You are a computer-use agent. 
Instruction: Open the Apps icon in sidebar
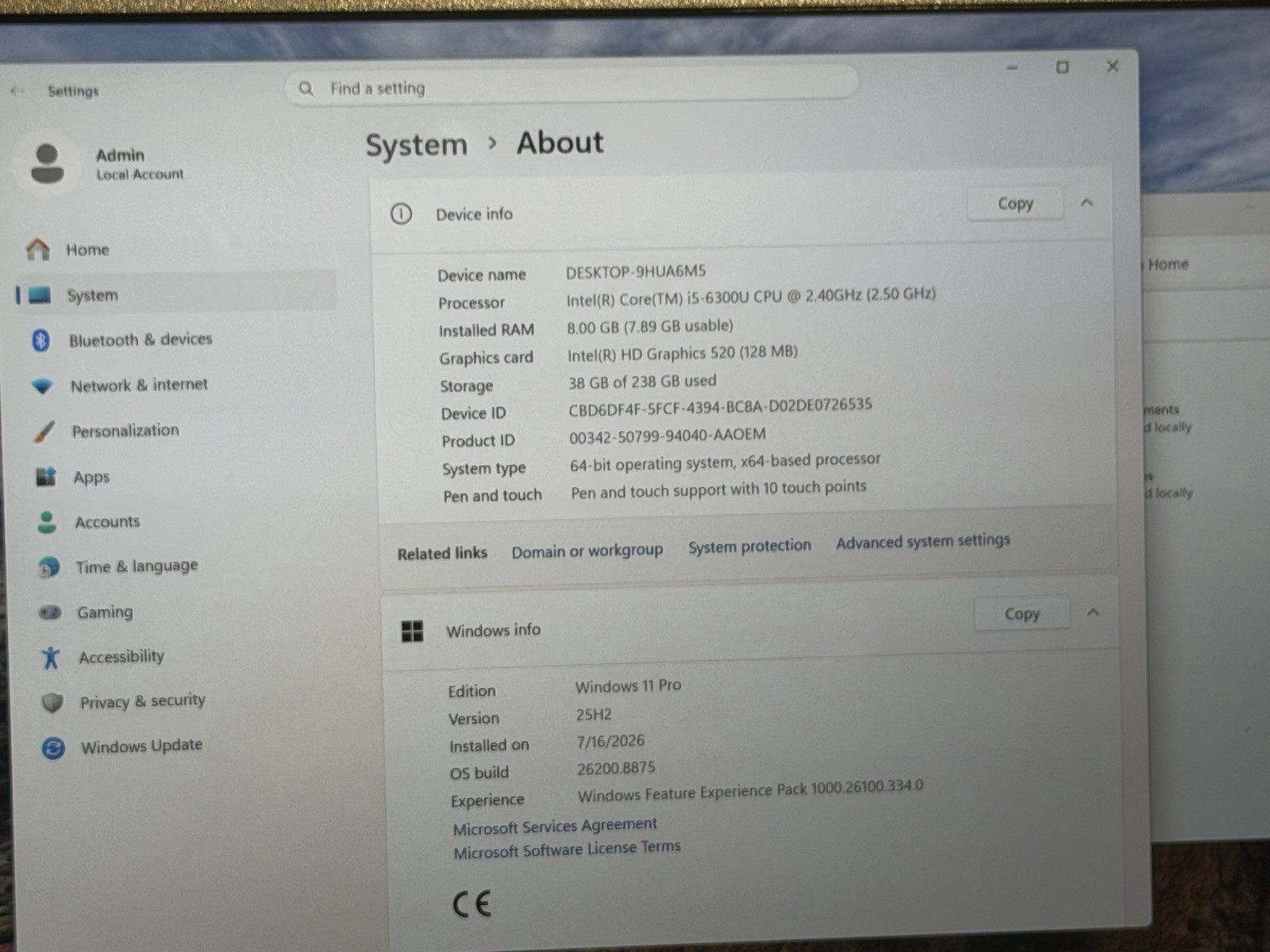pyautogui.click(x=46, y=477)
